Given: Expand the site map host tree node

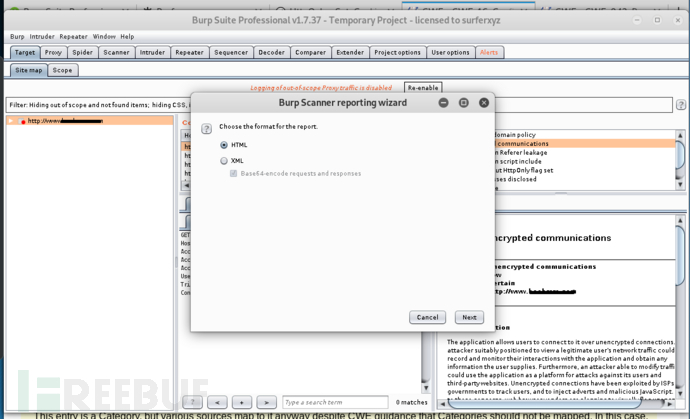Looking at the screenshot, I should click(x=12, y=121).
